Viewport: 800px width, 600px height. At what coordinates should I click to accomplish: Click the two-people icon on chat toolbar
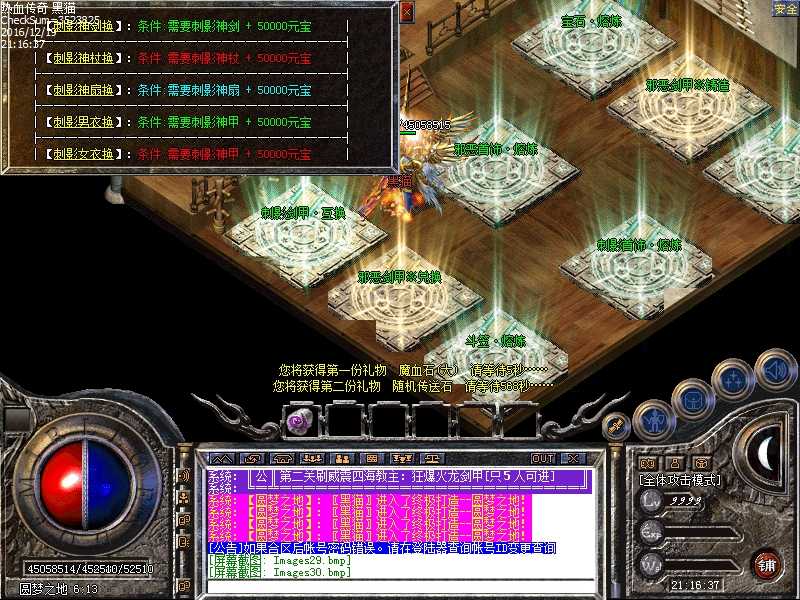(342, 459)
